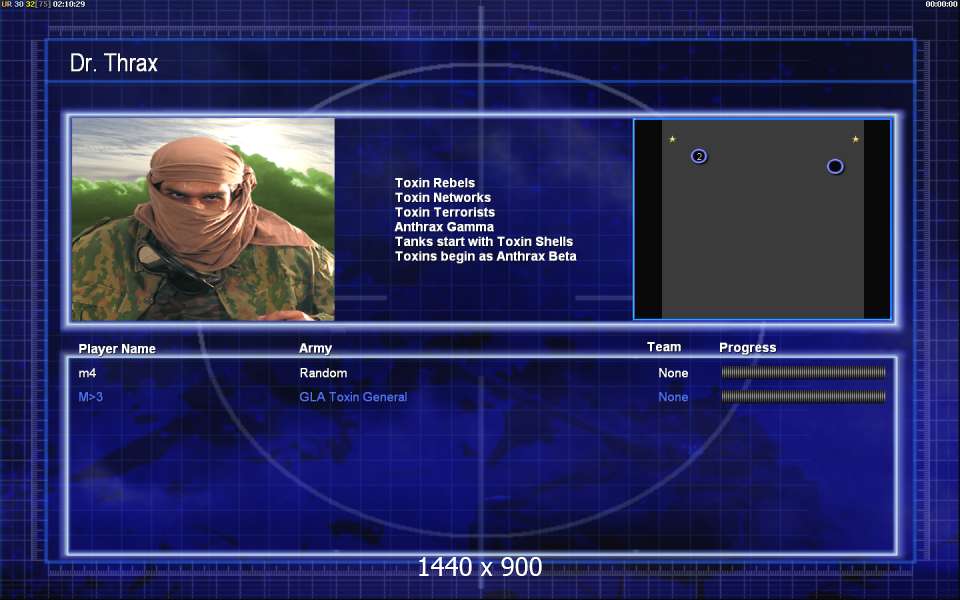Click the top-right star on the minimap

pos(855,139)
